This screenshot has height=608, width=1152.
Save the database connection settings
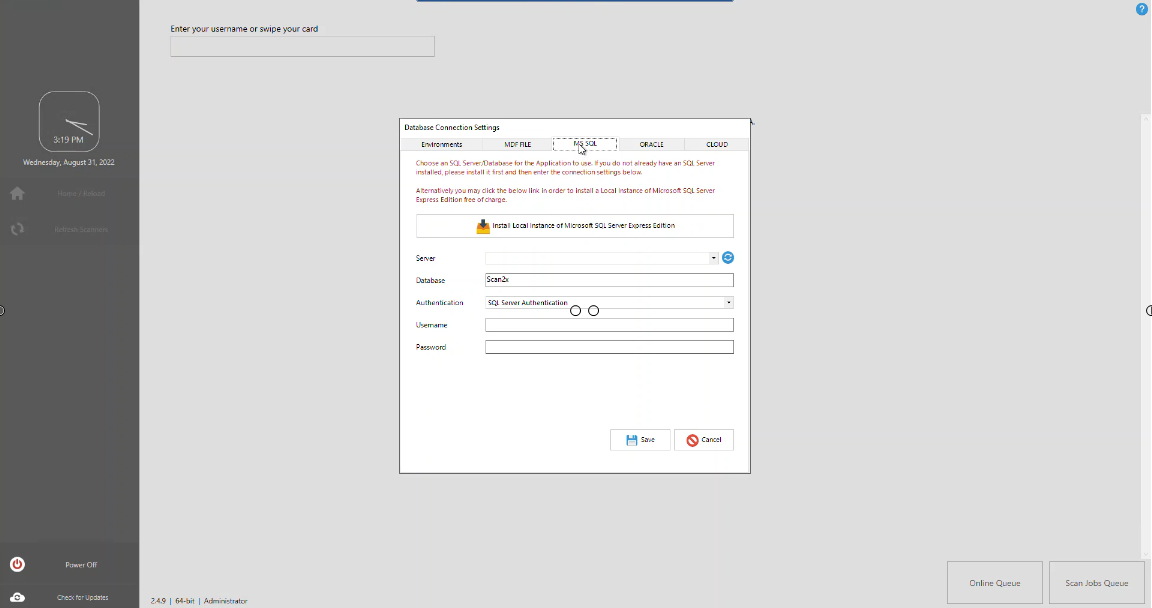[640, 440]
